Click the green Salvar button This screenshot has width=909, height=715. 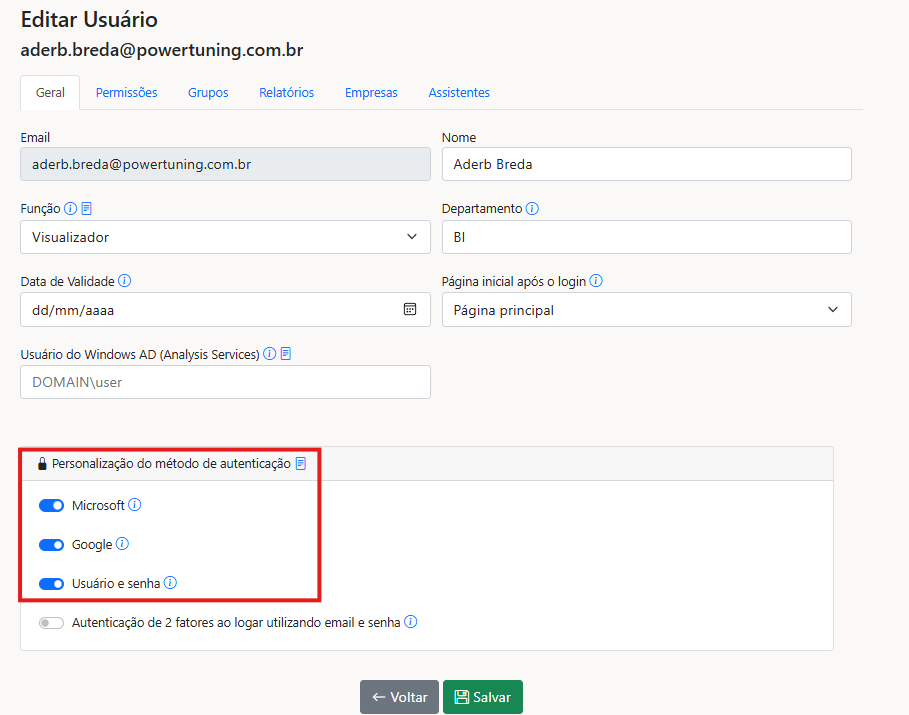tap(482, 697)
